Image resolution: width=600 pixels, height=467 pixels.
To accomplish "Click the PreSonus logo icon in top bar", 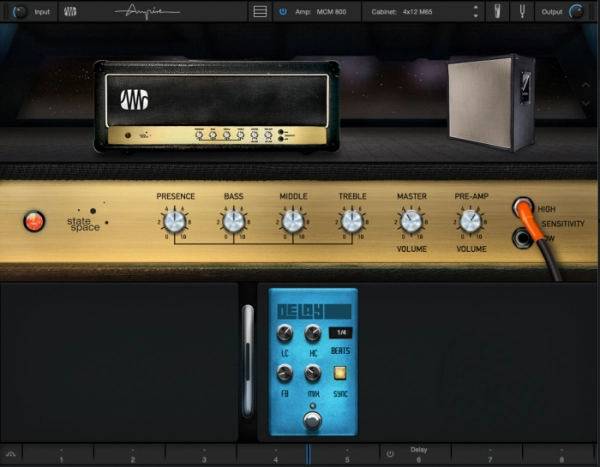I will coord(70,12).
